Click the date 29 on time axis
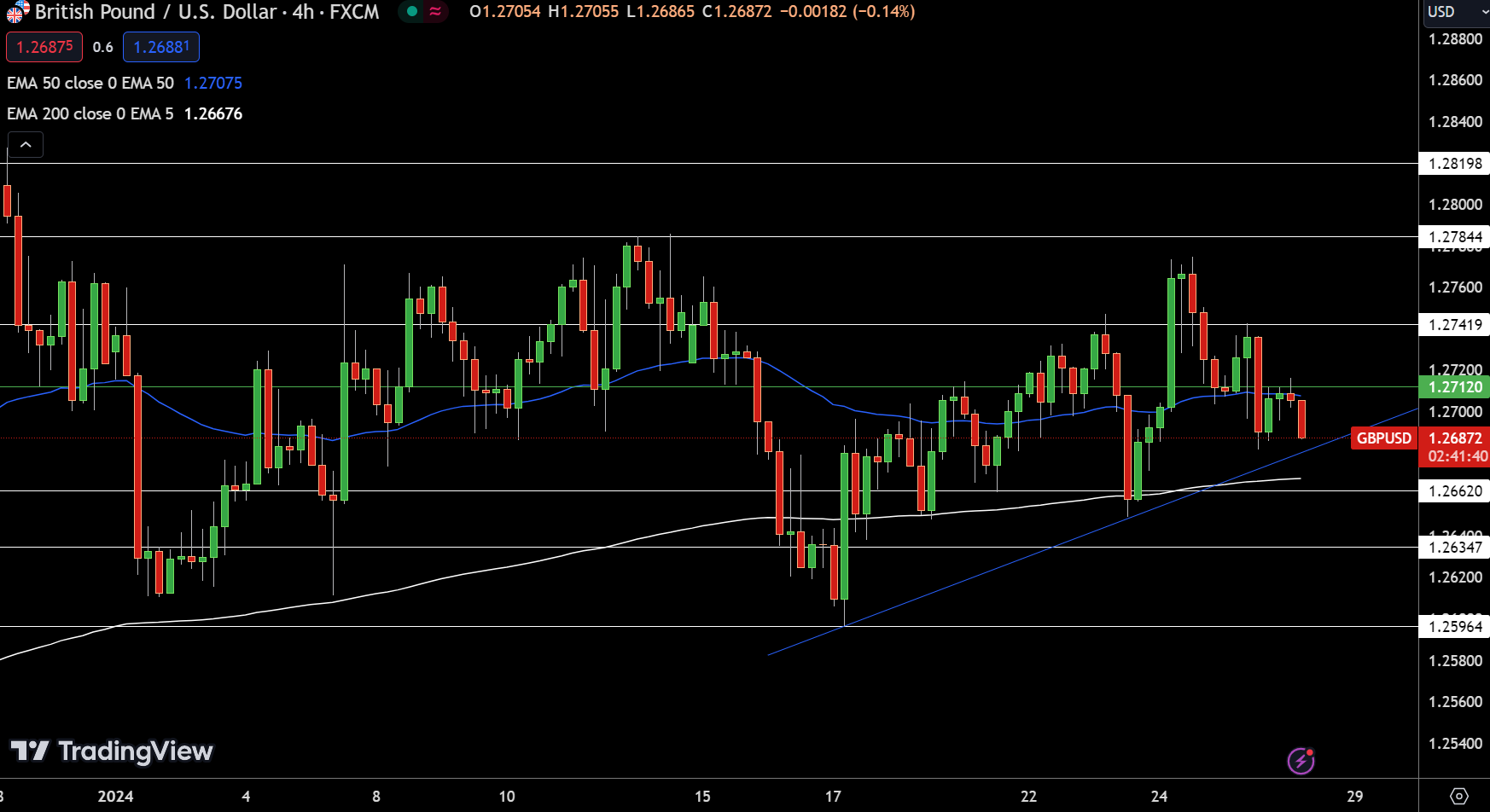 click(x=1355, y=796)
